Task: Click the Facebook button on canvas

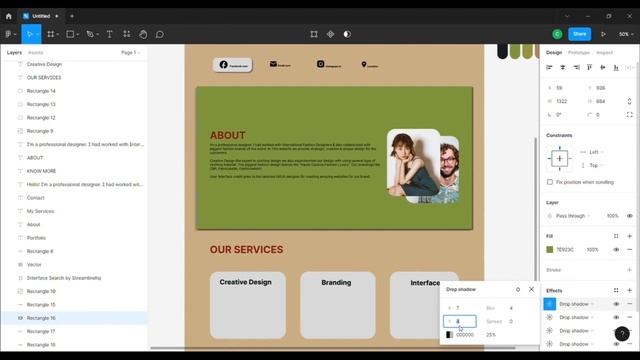Action: [233, 65]
